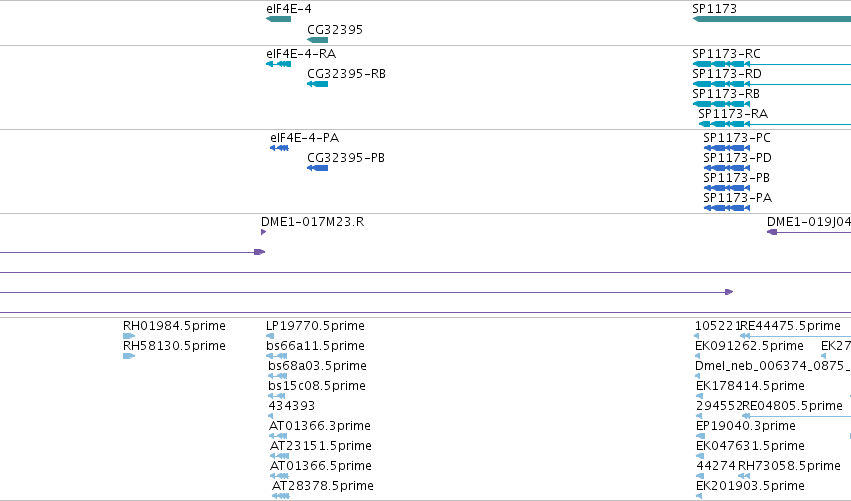Select the 294552 feature label
This screenshot has width=851, height=501.
719,405
